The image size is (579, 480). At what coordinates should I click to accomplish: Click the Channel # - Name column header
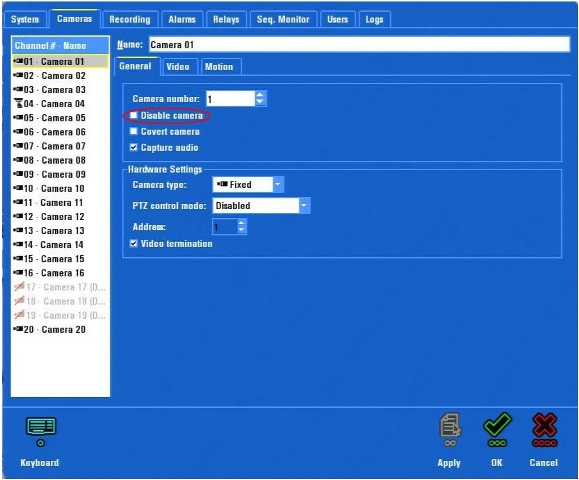(x=60, y=45)
